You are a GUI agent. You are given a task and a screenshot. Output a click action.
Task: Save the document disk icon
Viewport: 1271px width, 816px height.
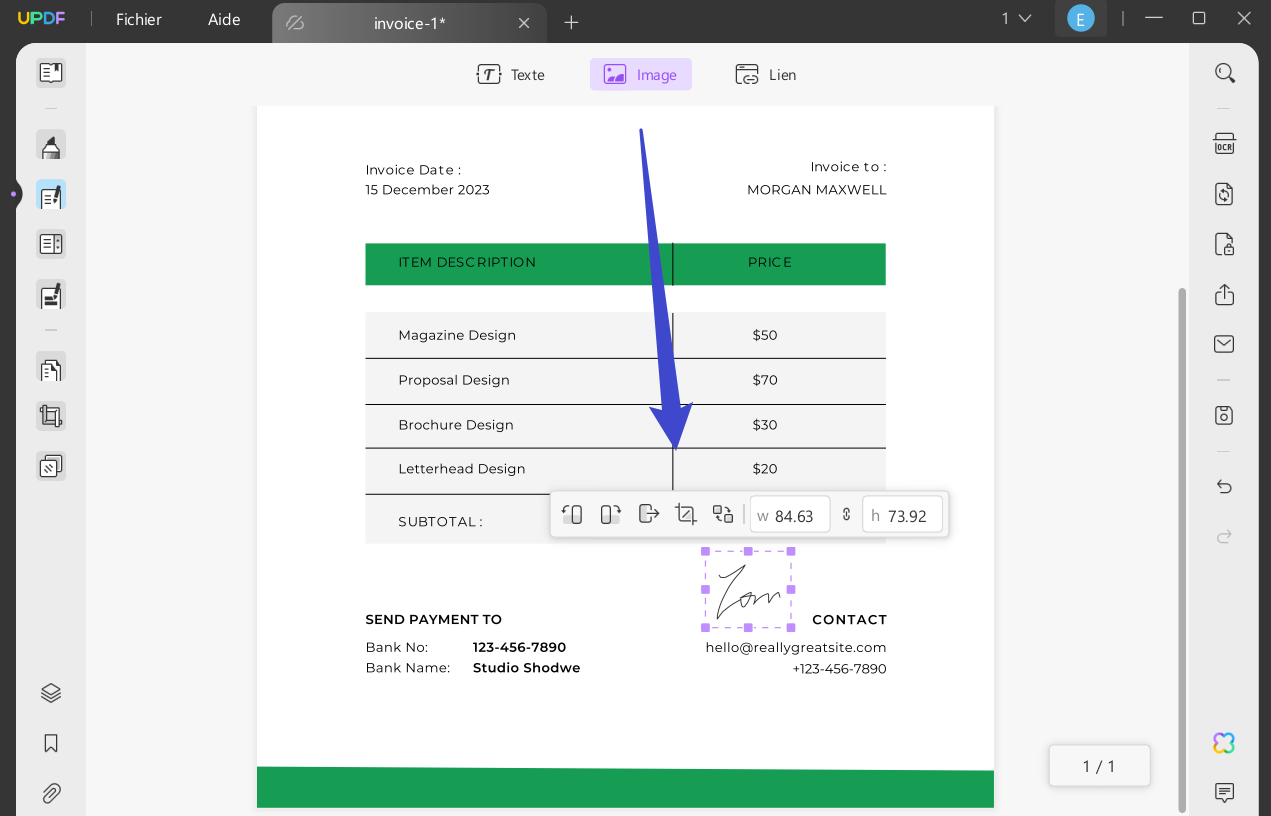tap(1224, 415)
